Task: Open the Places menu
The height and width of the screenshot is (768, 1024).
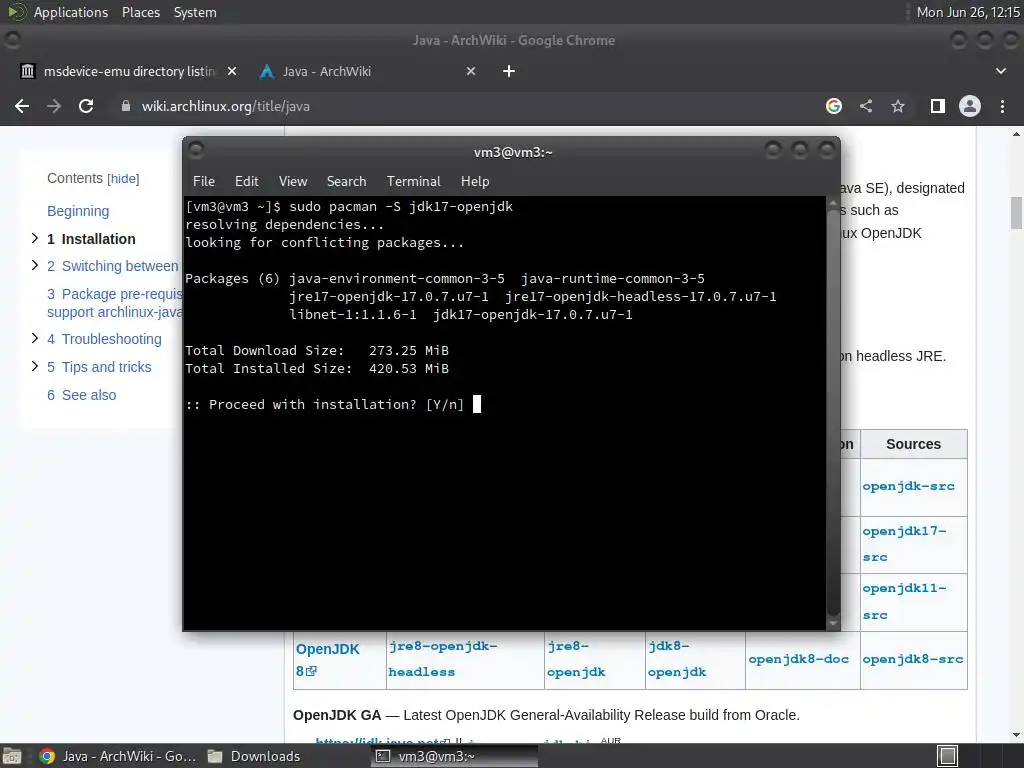Action: point(140,12)
